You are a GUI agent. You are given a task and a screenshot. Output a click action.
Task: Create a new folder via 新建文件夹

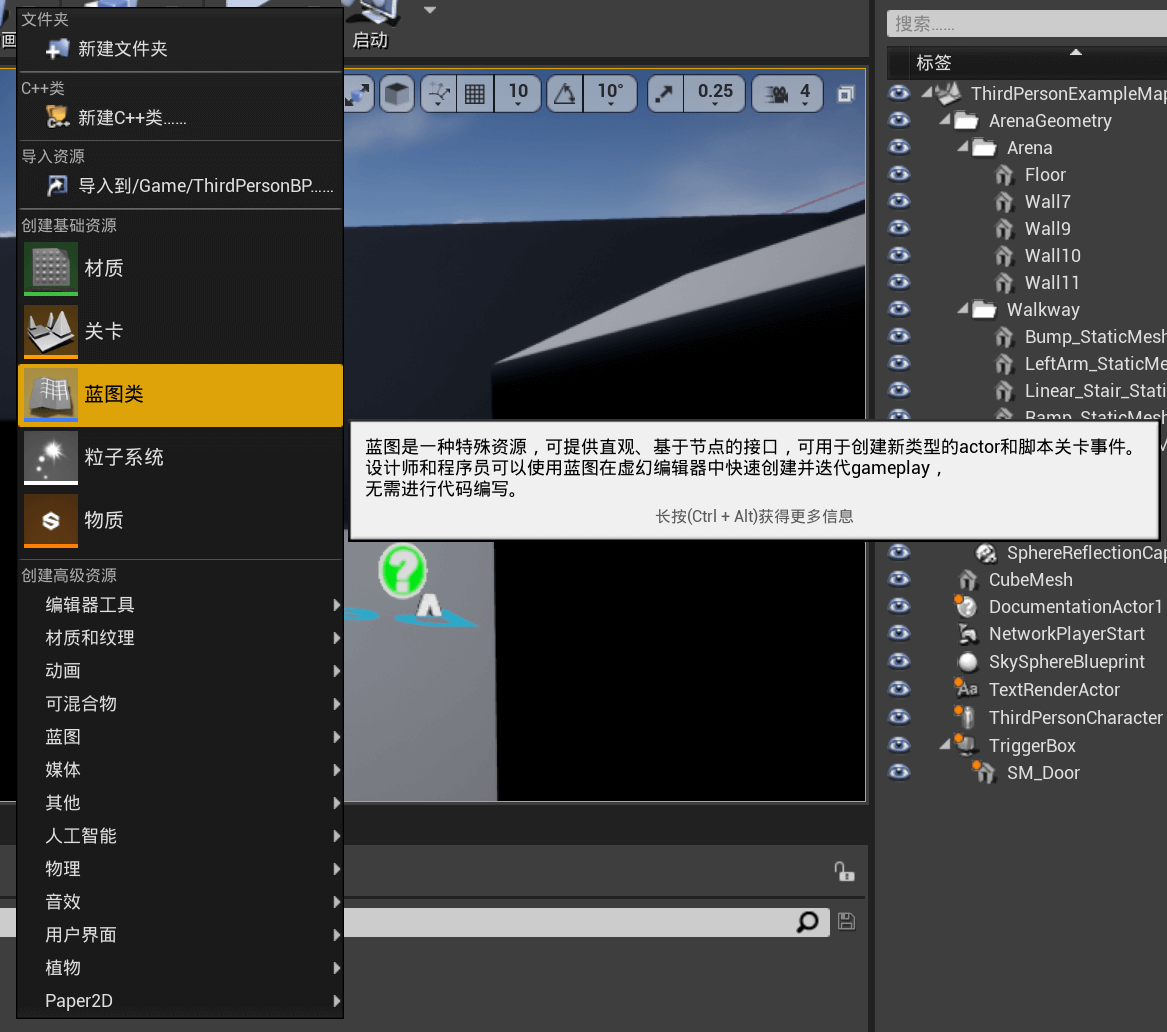coord(180,49)
